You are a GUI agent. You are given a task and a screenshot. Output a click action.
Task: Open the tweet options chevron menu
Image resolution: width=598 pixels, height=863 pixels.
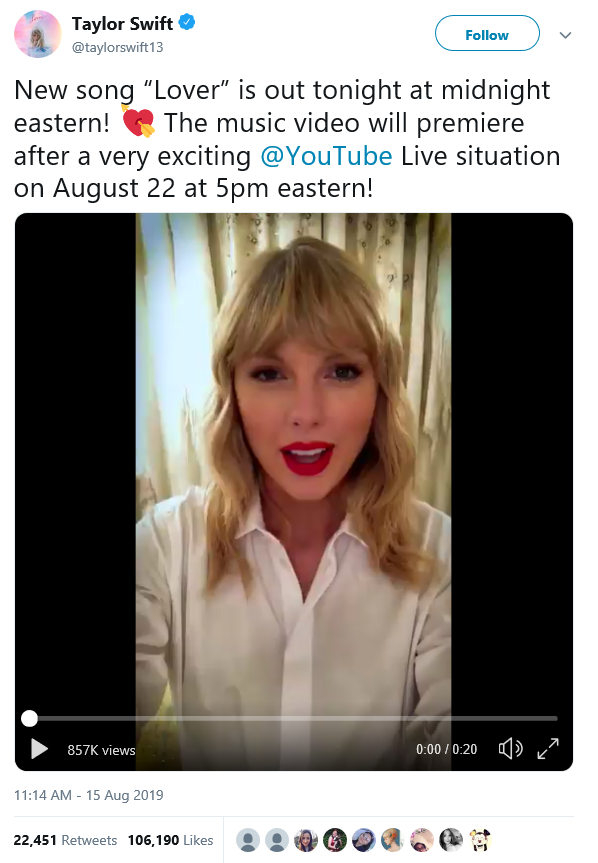click(565, 35)
